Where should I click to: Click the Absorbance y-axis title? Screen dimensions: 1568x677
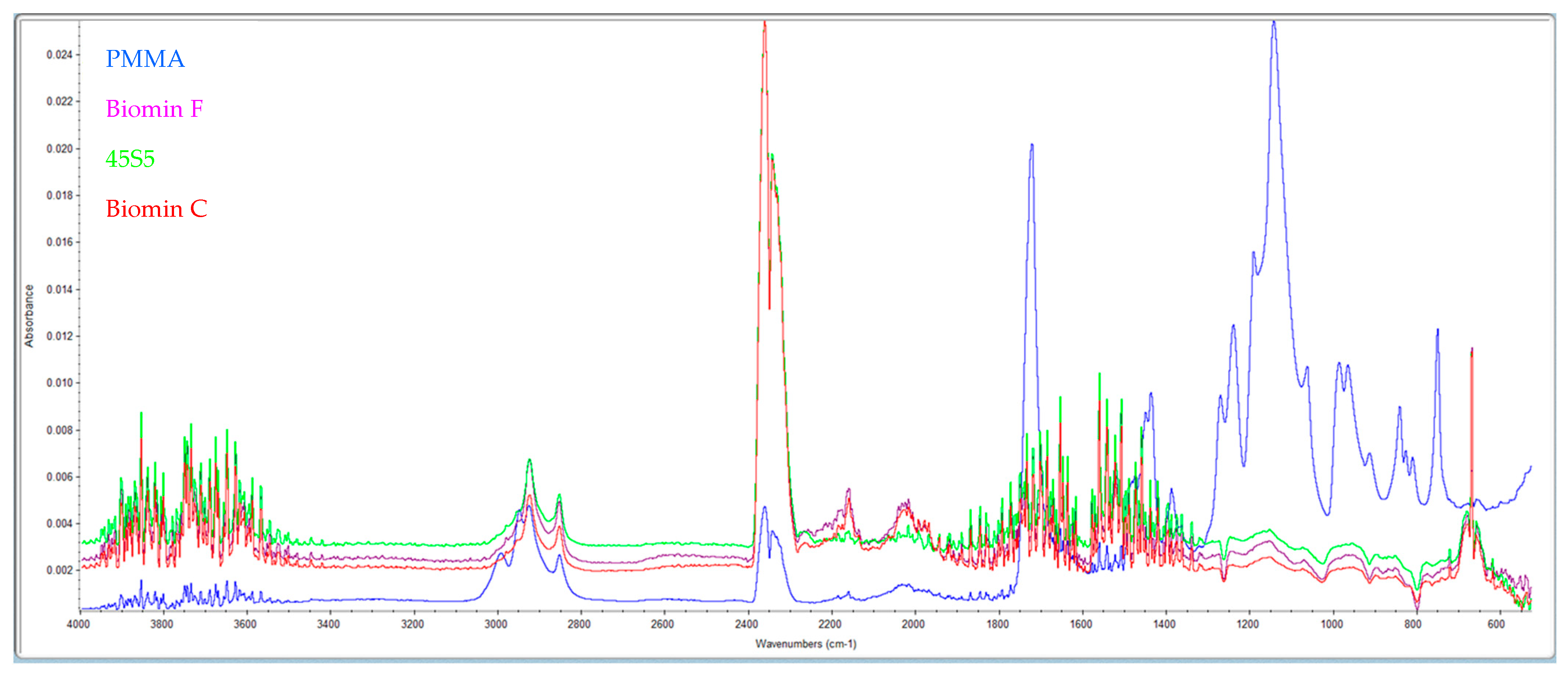29,316
